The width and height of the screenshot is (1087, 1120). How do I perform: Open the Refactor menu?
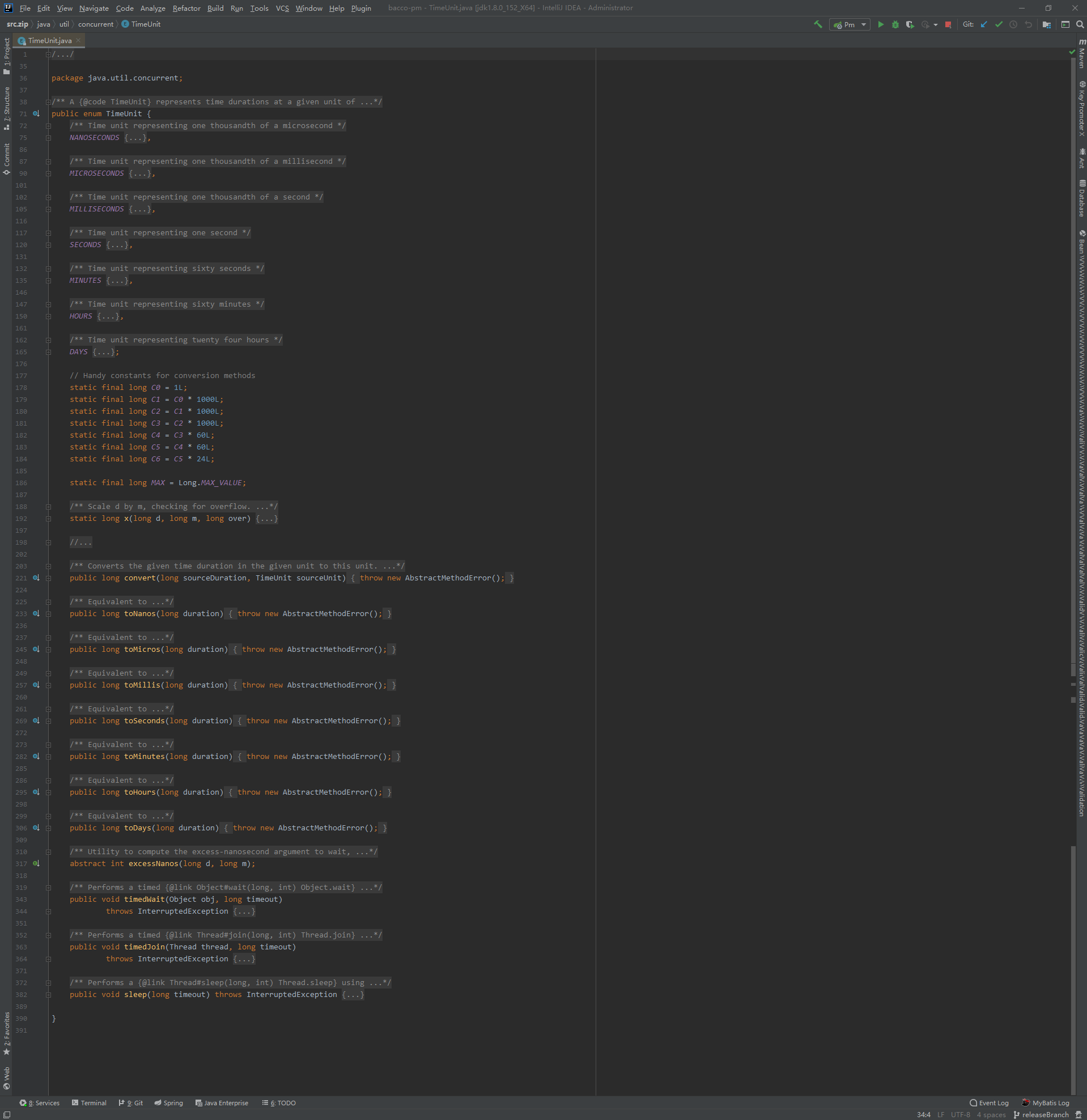coord(186,8)
